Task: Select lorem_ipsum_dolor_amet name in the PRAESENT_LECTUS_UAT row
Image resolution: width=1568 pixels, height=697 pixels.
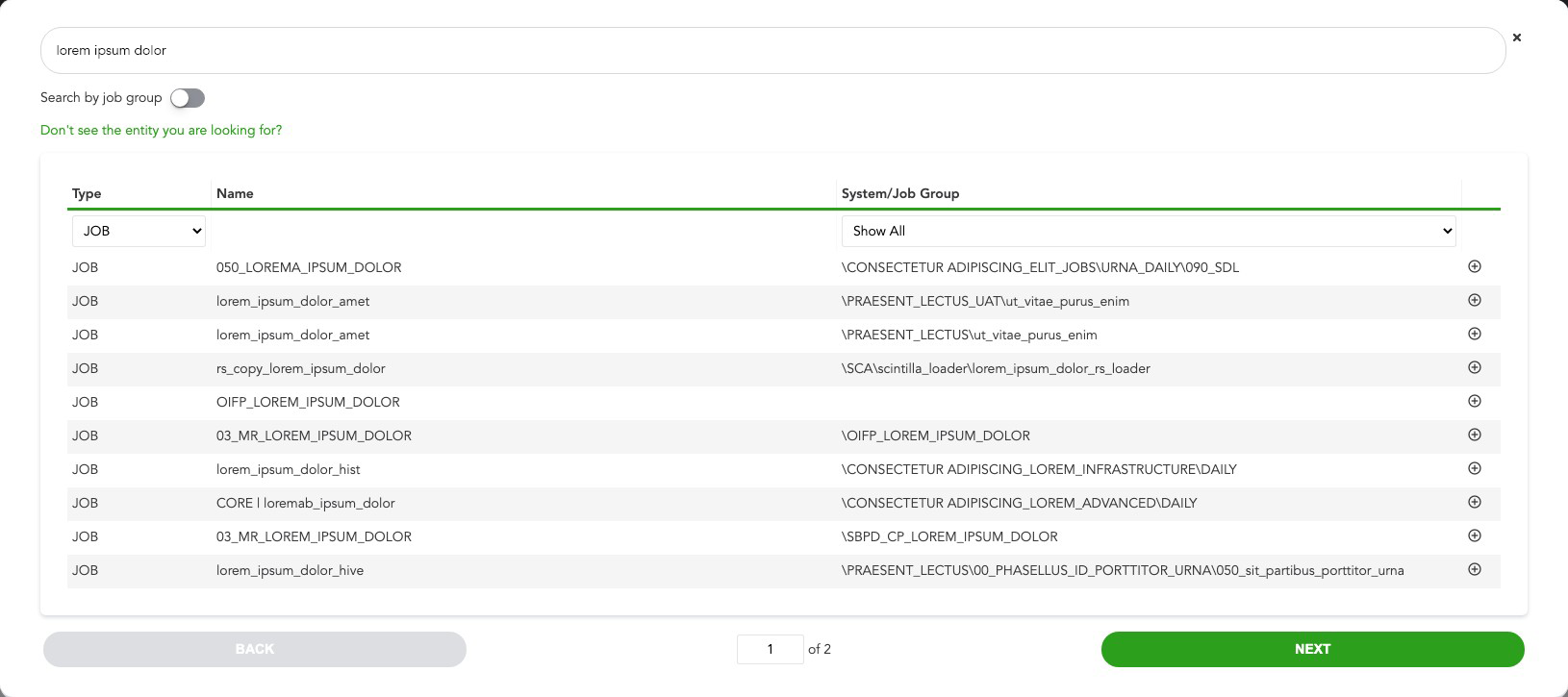Action: pos(292,301)
